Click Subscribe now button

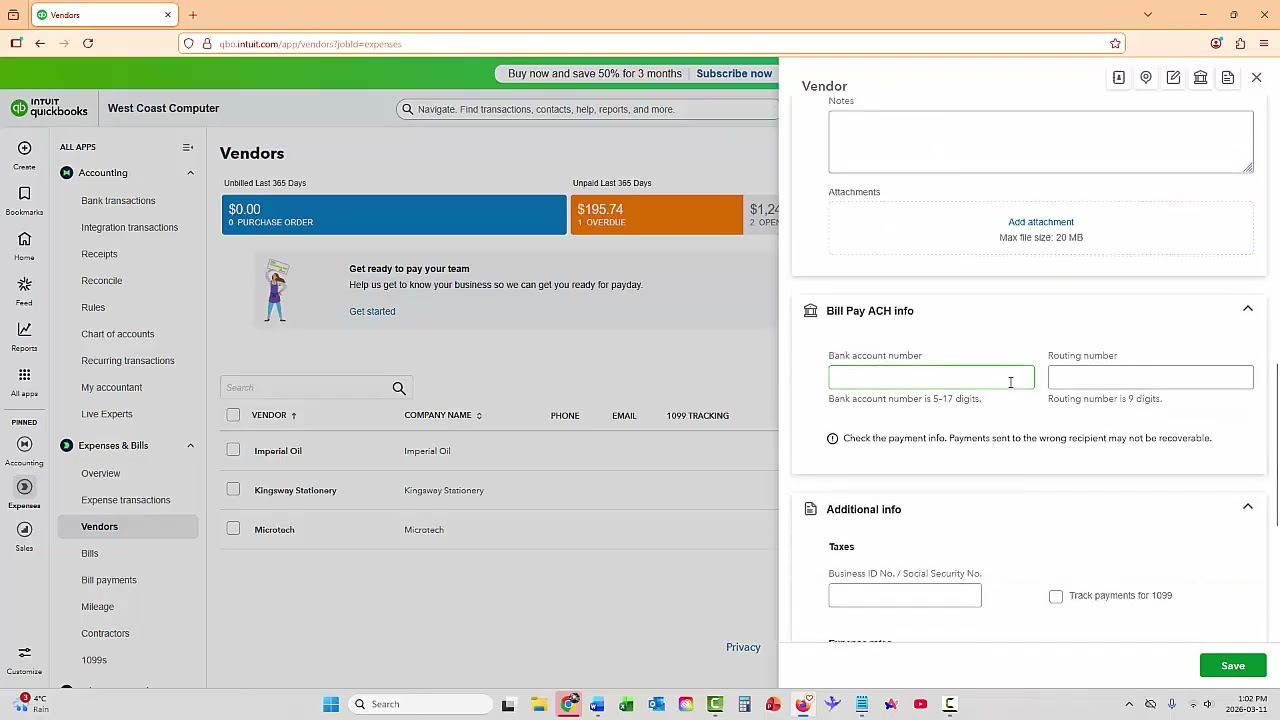coord(734,74)
